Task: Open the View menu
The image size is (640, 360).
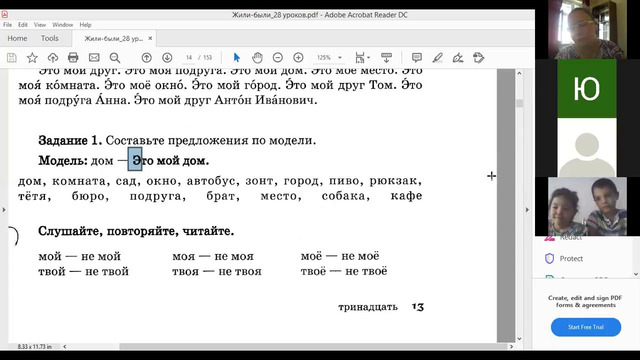Action: pos(40,24)
